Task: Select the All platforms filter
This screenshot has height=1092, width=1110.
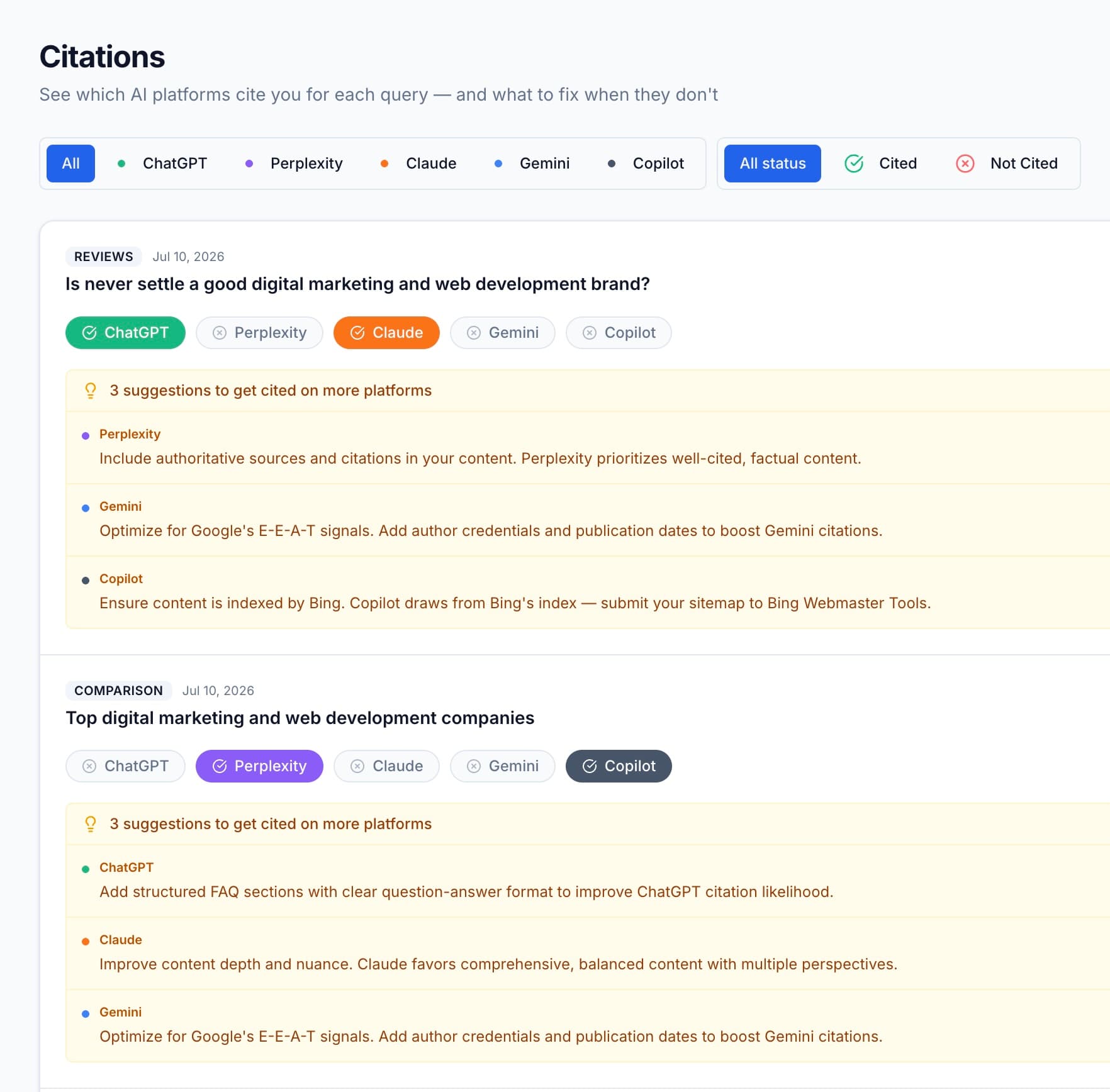Action: click(x=70, y=164)
